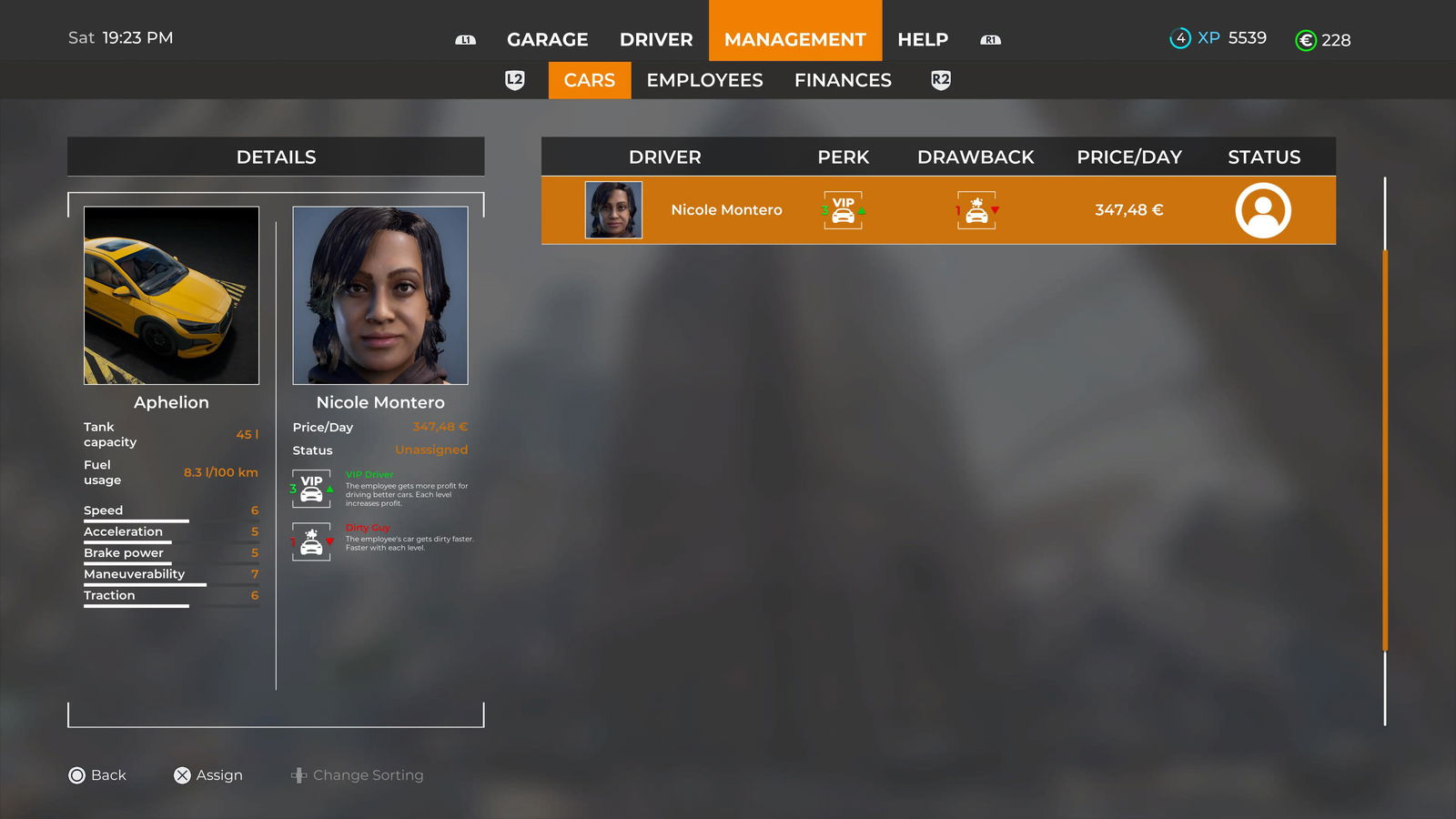1456x819 pixels.
Task: Switch to the Employees sub-tab
Action: coord(704,80)
